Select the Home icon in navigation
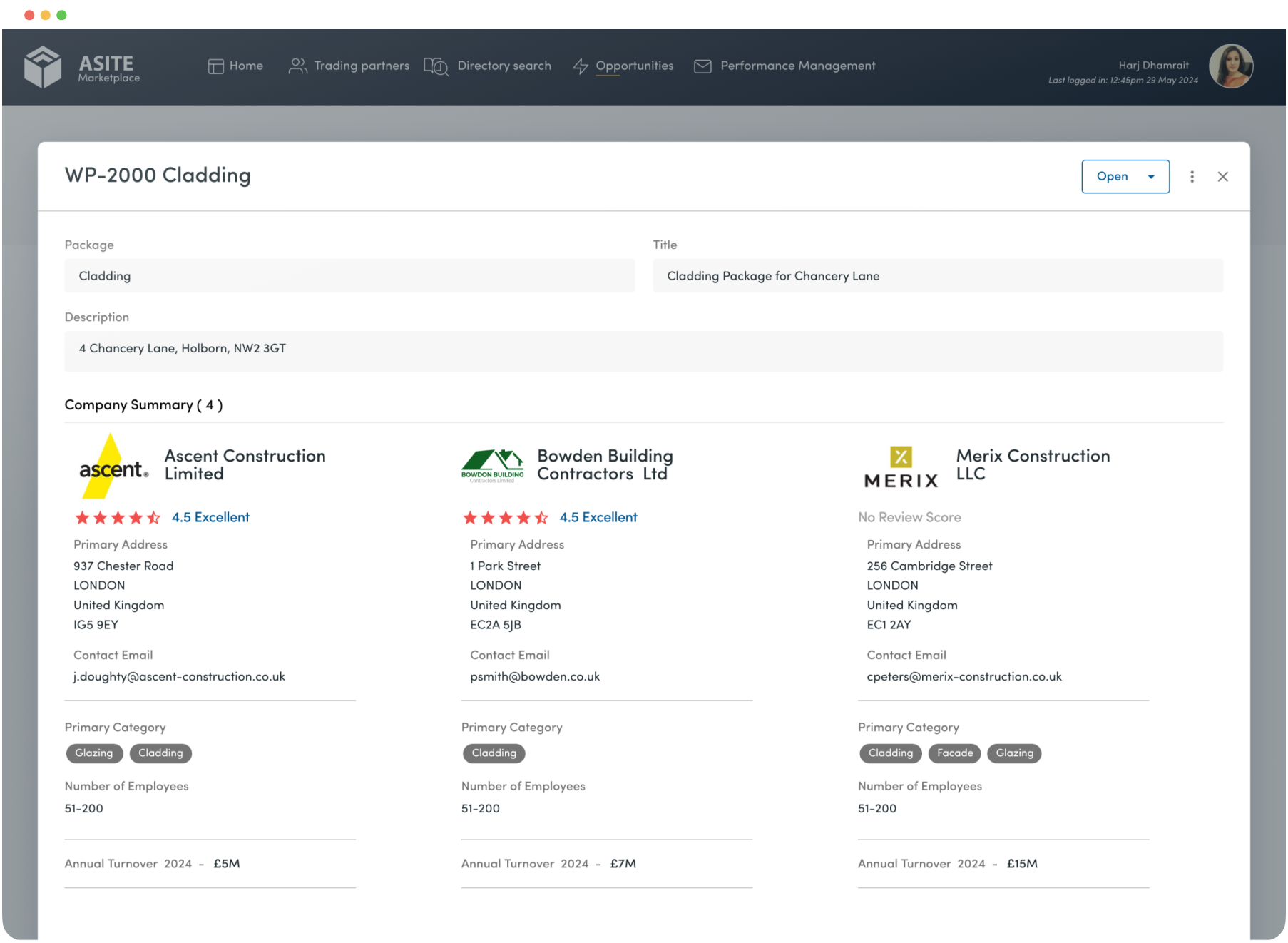Screen dimensions: 1288x943 click(x=216, y=66)
